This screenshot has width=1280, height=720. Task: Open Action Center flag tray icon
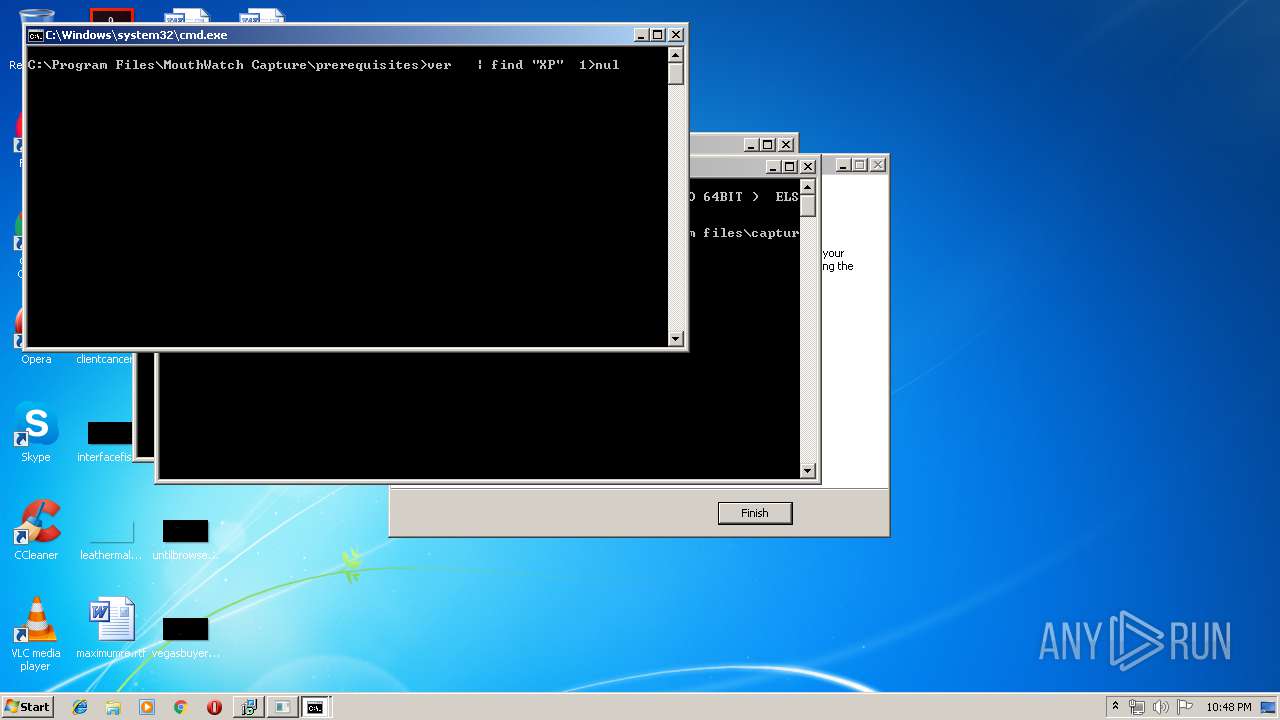tap(1184, 707)
